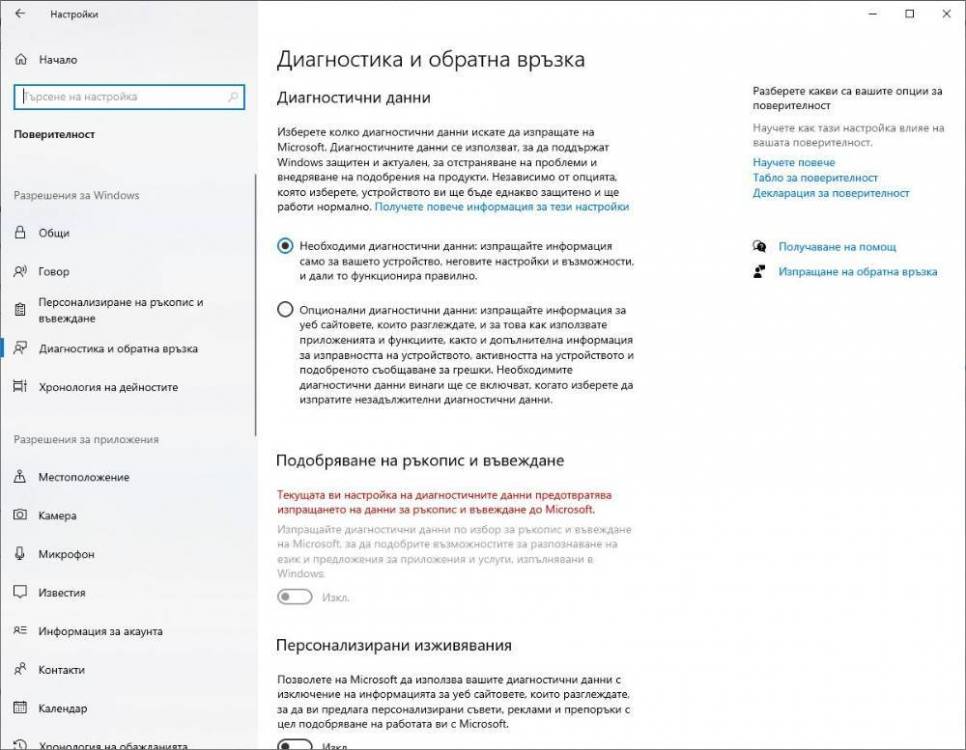
Task: Click the contacts icon beside Контакти
Action: click(20, 669)
